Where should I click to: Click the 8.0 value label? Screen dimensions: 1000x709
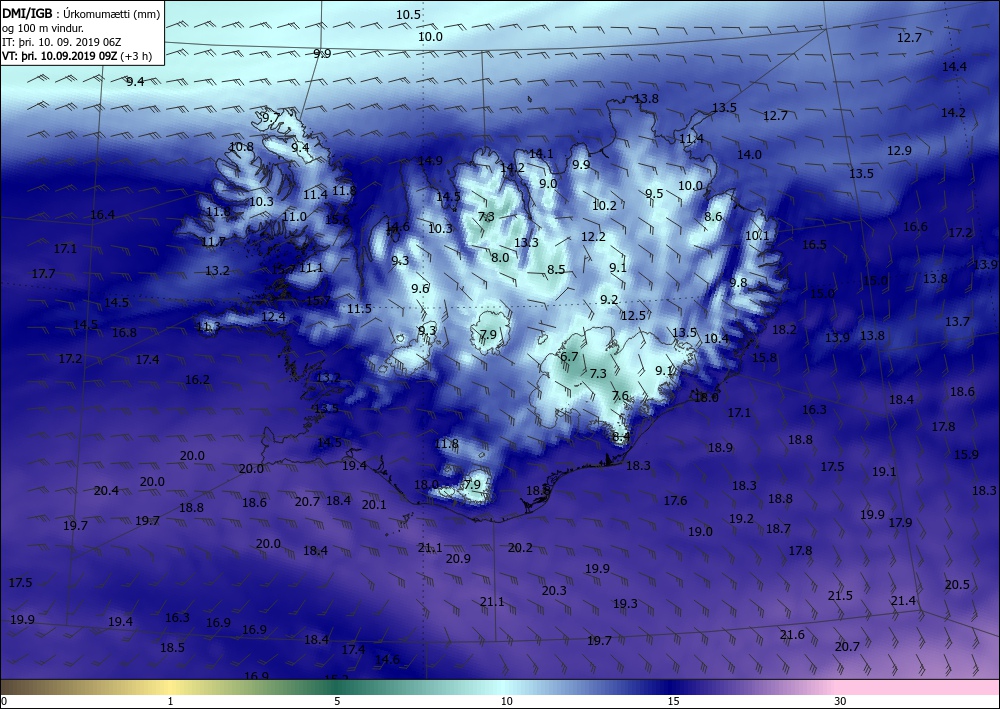500,258
